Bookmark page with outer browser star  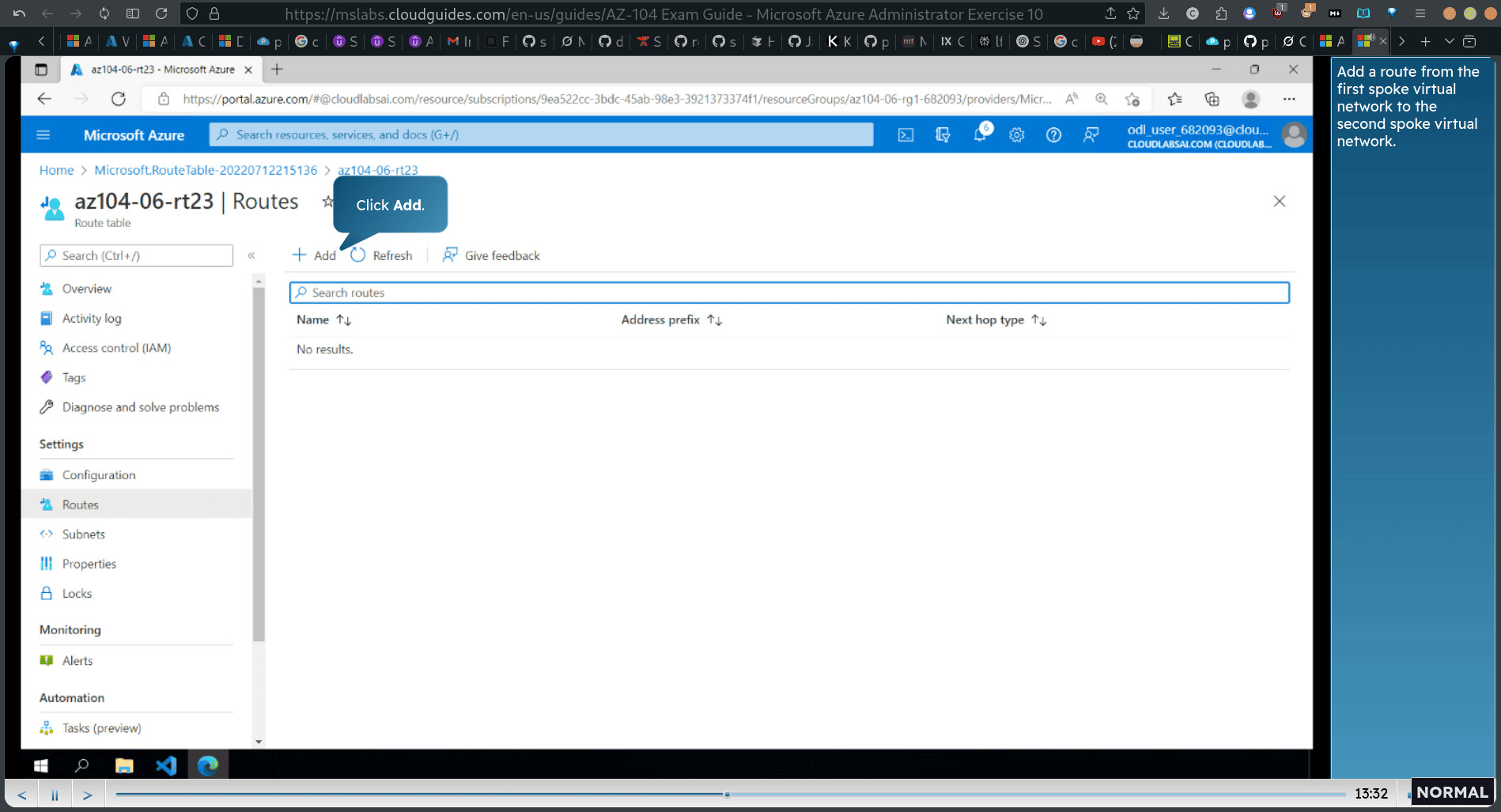tap(1133, 13)
